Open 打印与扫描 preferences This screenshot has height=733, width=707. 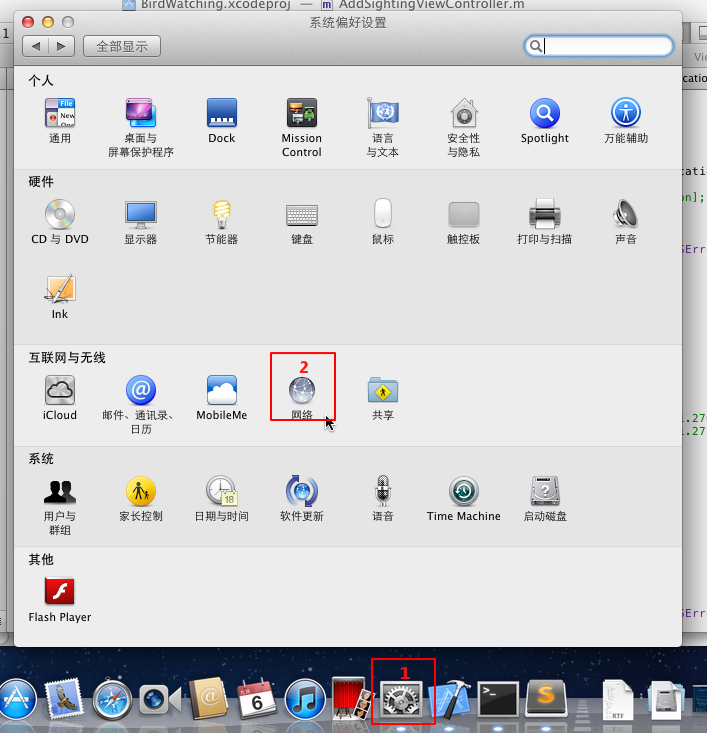545,222
